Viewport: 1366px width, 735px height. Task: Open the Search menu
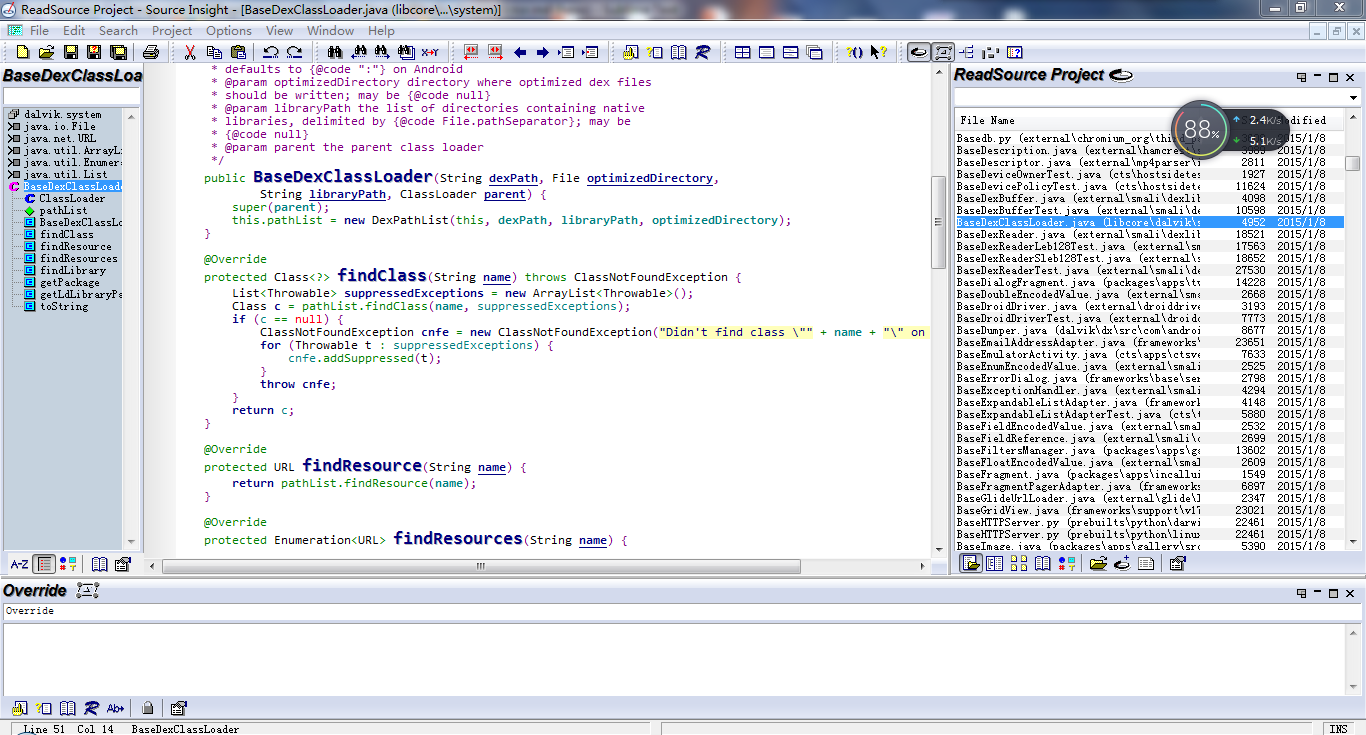point(118,31)
